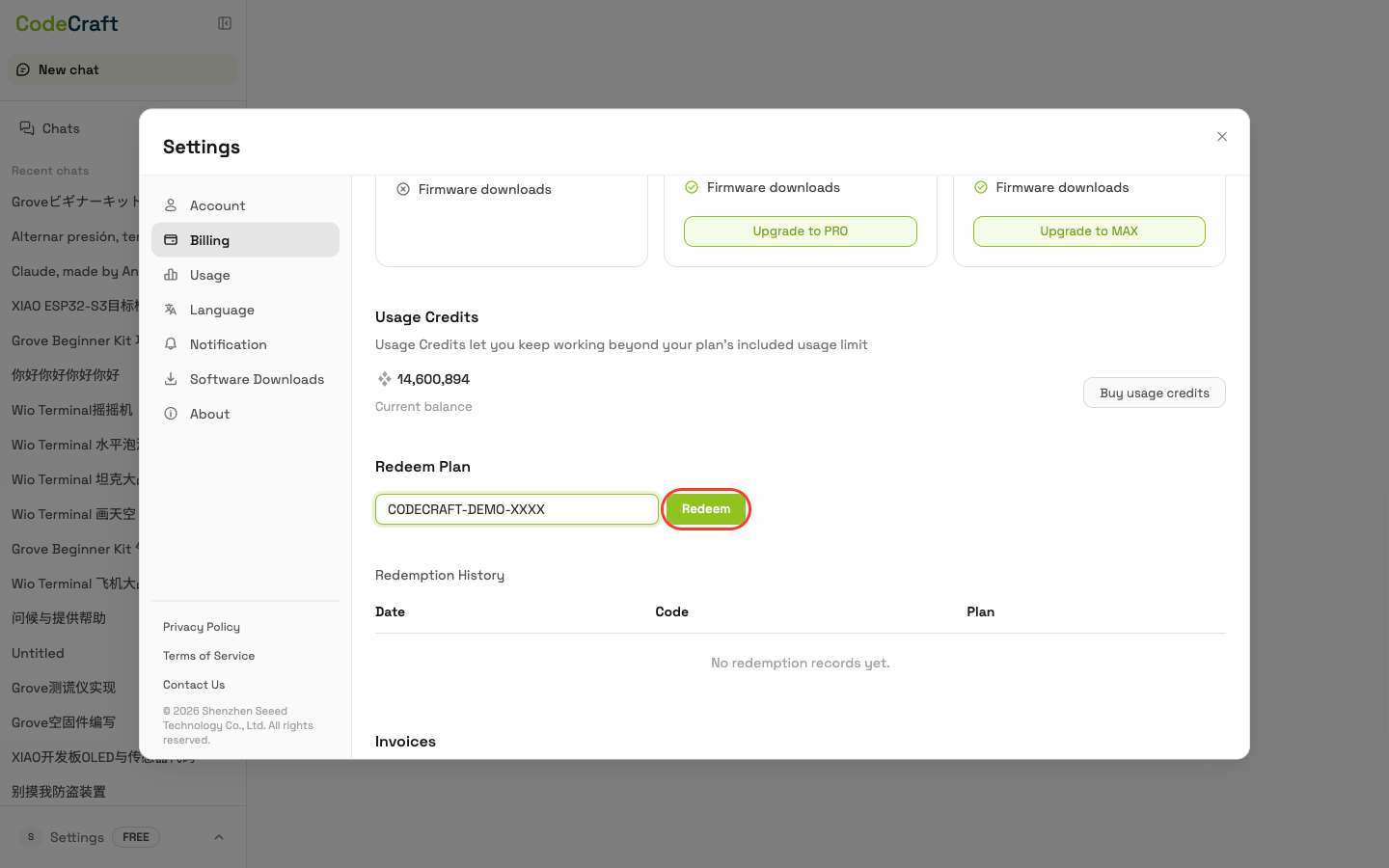Click the Upgrade to MAX button

click(1089, 231)
